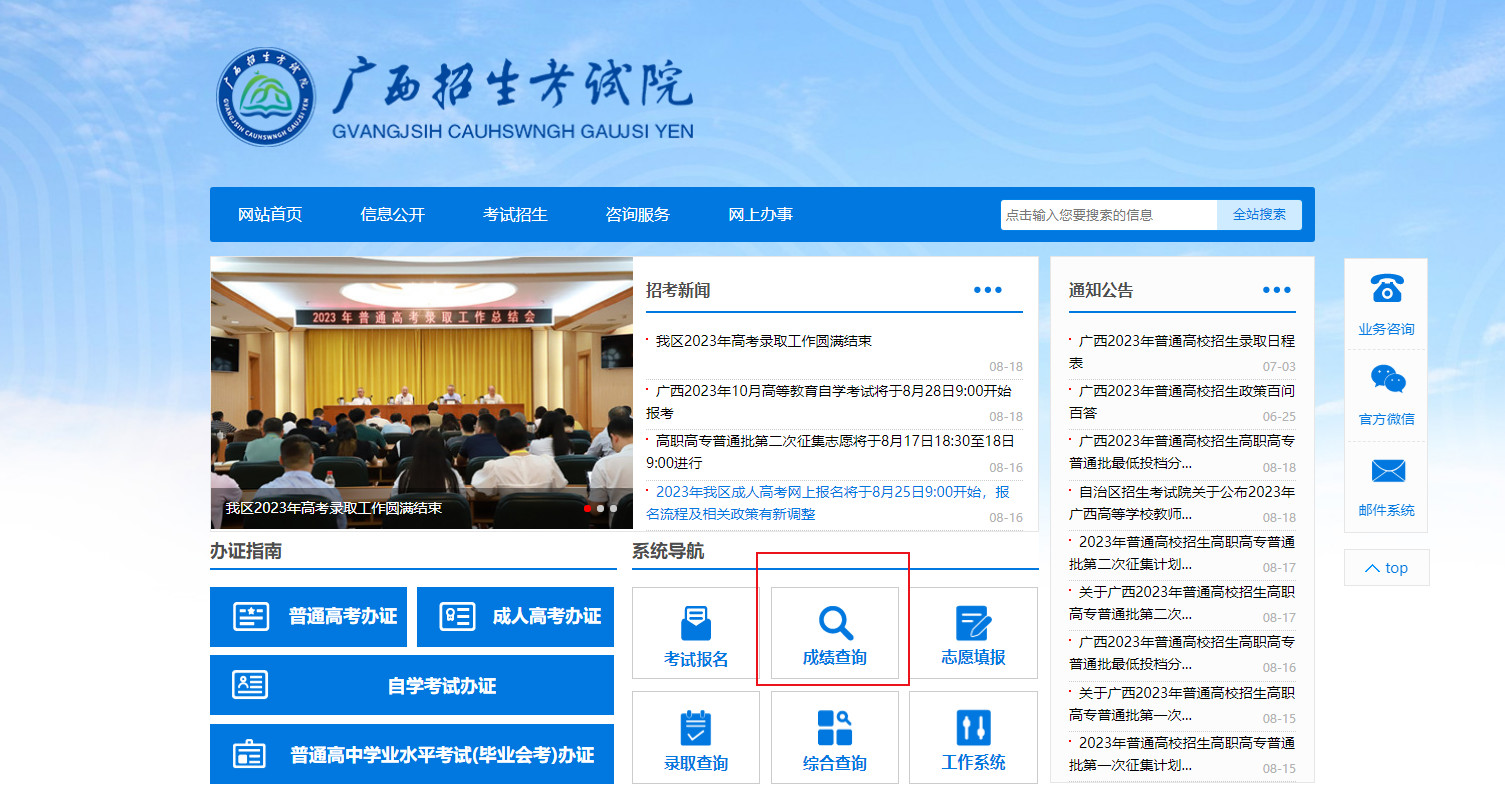Open the 志愿填报 system tile
This screenshot has width=1505, height=806.
973,633
